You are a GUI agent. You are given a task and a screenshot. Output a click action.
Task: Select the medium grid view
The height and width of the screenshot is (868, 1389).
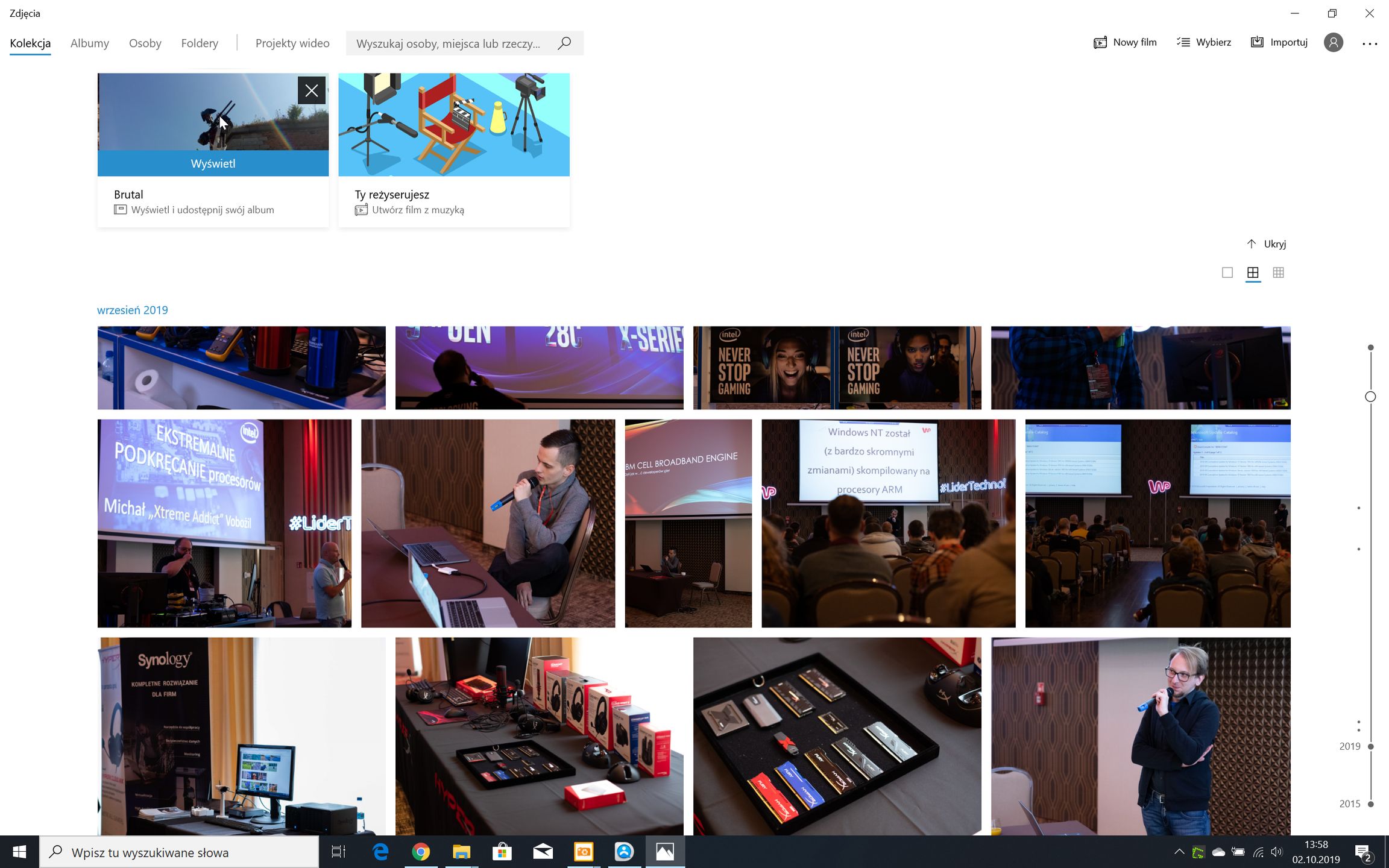(x=1253, y=273)
